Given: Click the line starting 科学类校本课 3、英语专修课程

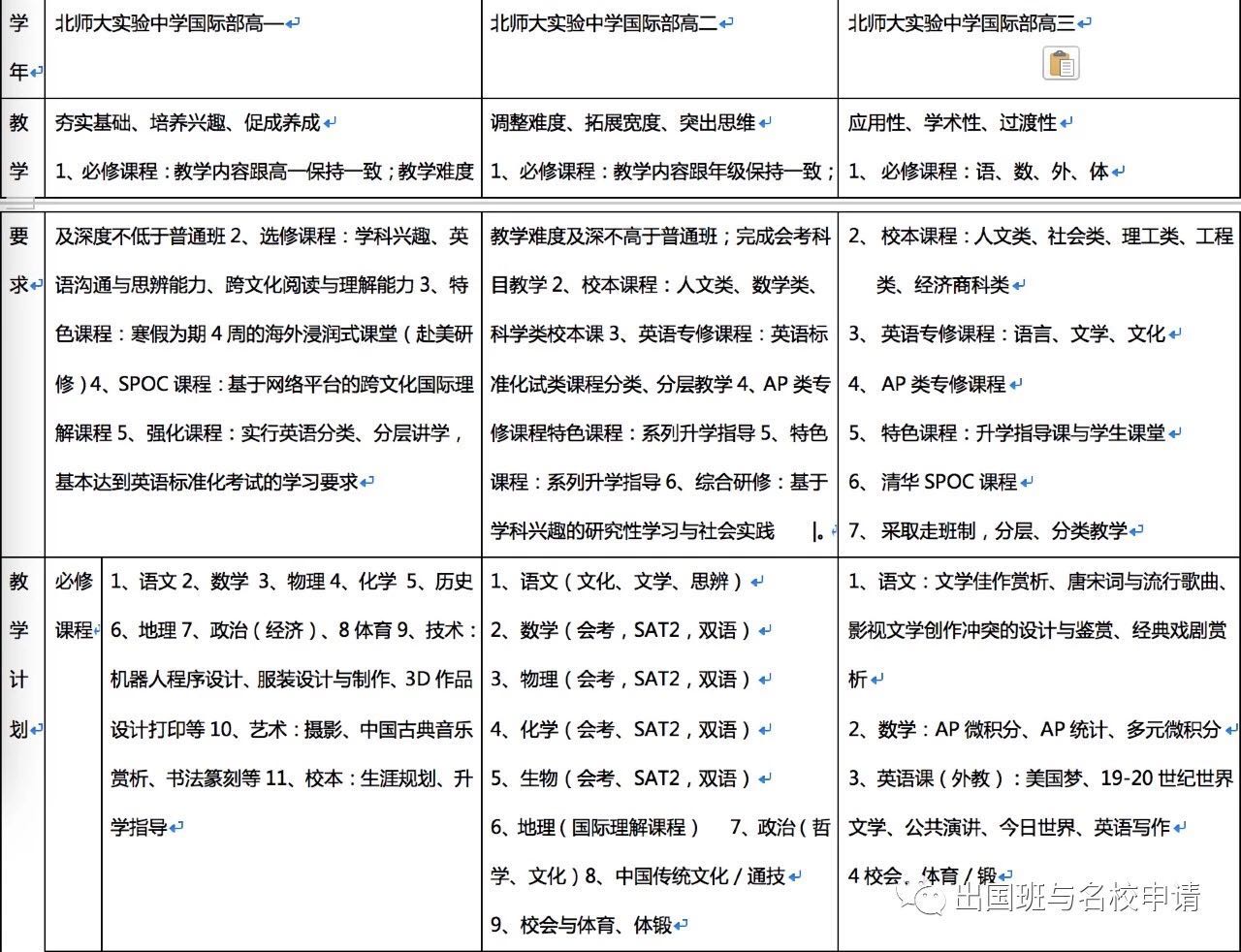Looking at the screenshot, I should pyautogui.click(x=659, y=333).
